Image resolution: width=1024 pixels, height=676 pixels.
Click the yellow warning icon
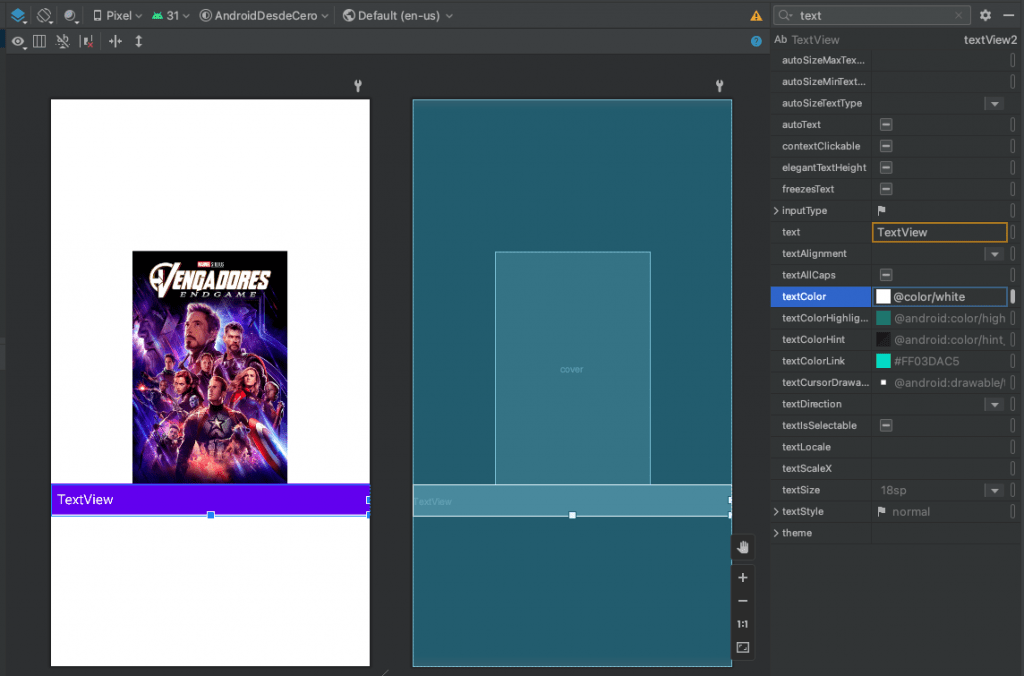click(756, 16)
